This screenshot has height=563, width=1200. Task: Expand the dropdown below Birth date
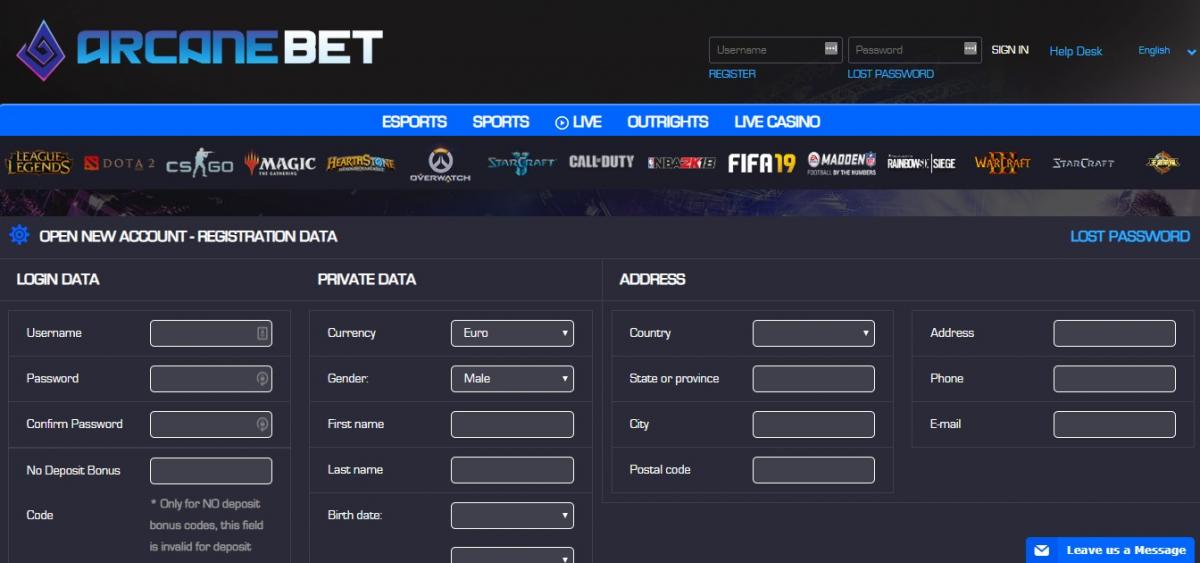coord(512,555)
